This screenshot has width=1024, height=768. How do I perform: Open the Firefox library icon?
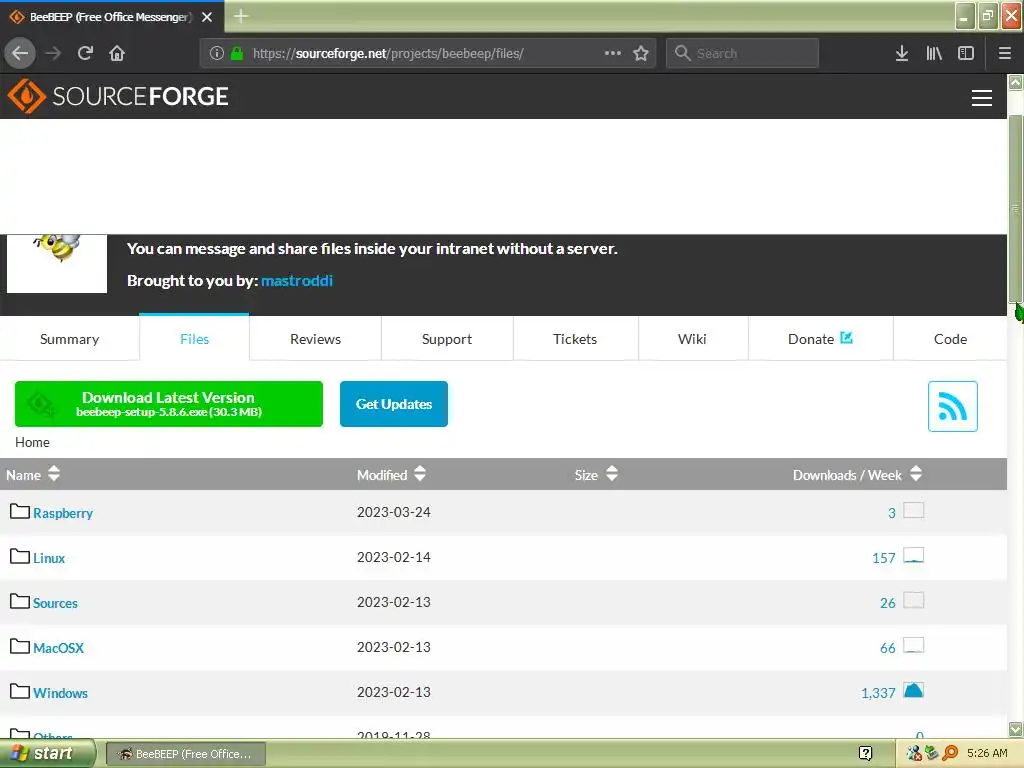pyautogui.click(x=934, y=53)
